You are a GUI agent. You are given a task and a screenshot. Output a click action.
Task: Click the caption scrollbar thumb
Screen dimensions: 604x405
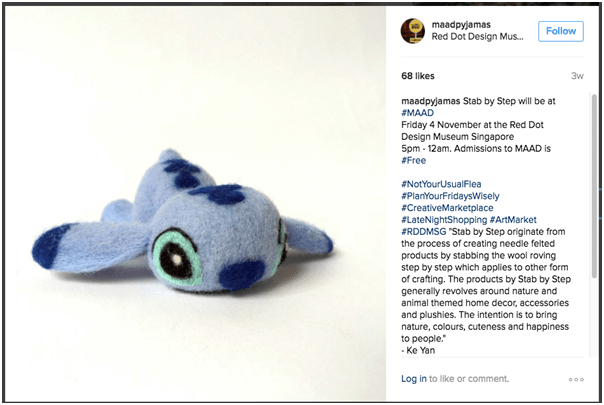(x=594, y=186)
